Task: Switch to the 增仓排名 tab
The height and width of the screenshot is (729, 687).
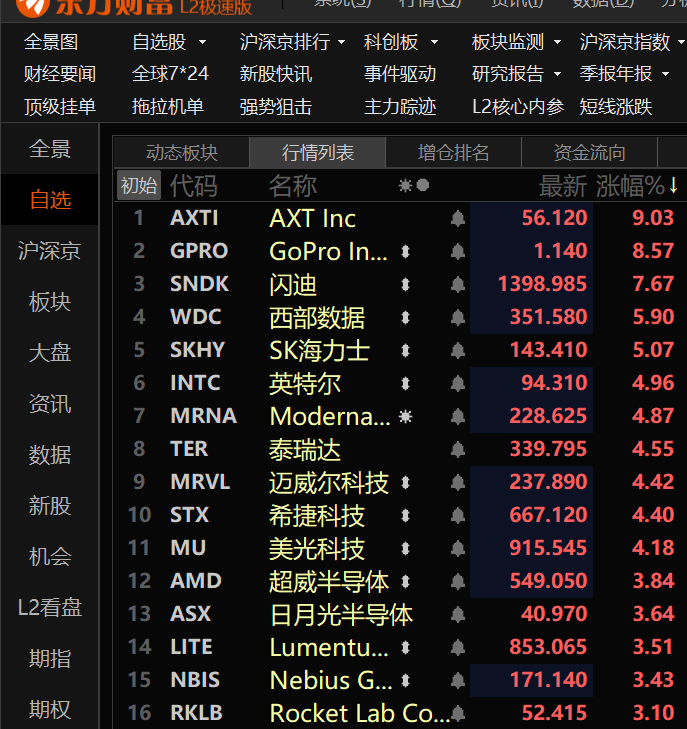Action: click(x=454, y=152)
